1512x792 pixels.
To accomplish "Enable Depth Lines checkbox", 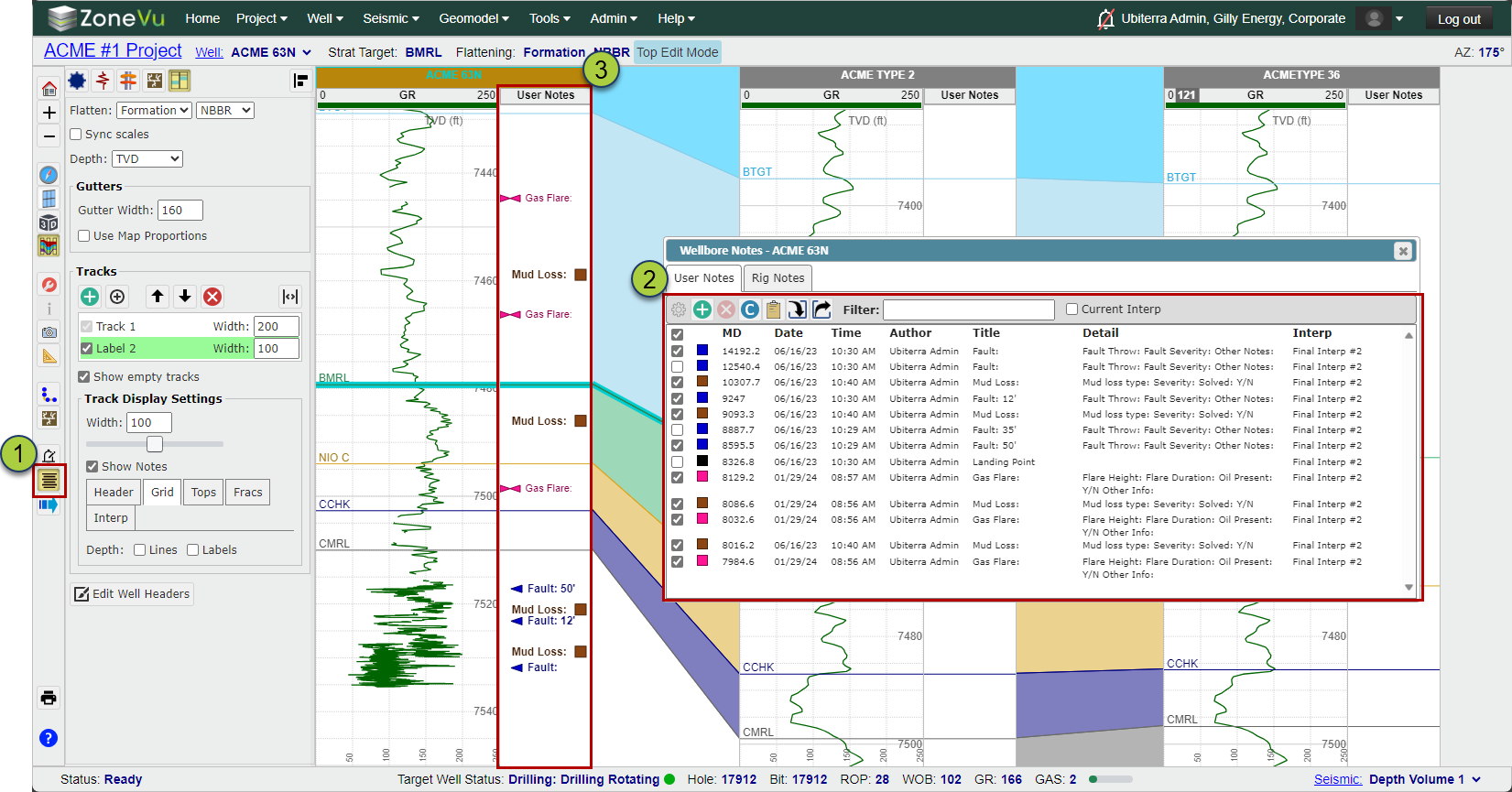I will 140,550.
